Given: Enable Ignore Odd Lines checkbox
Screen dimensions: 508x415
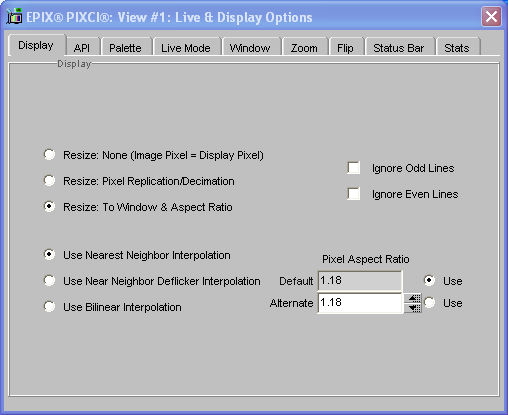Looking at the screenshot, I should click(353, 168).
